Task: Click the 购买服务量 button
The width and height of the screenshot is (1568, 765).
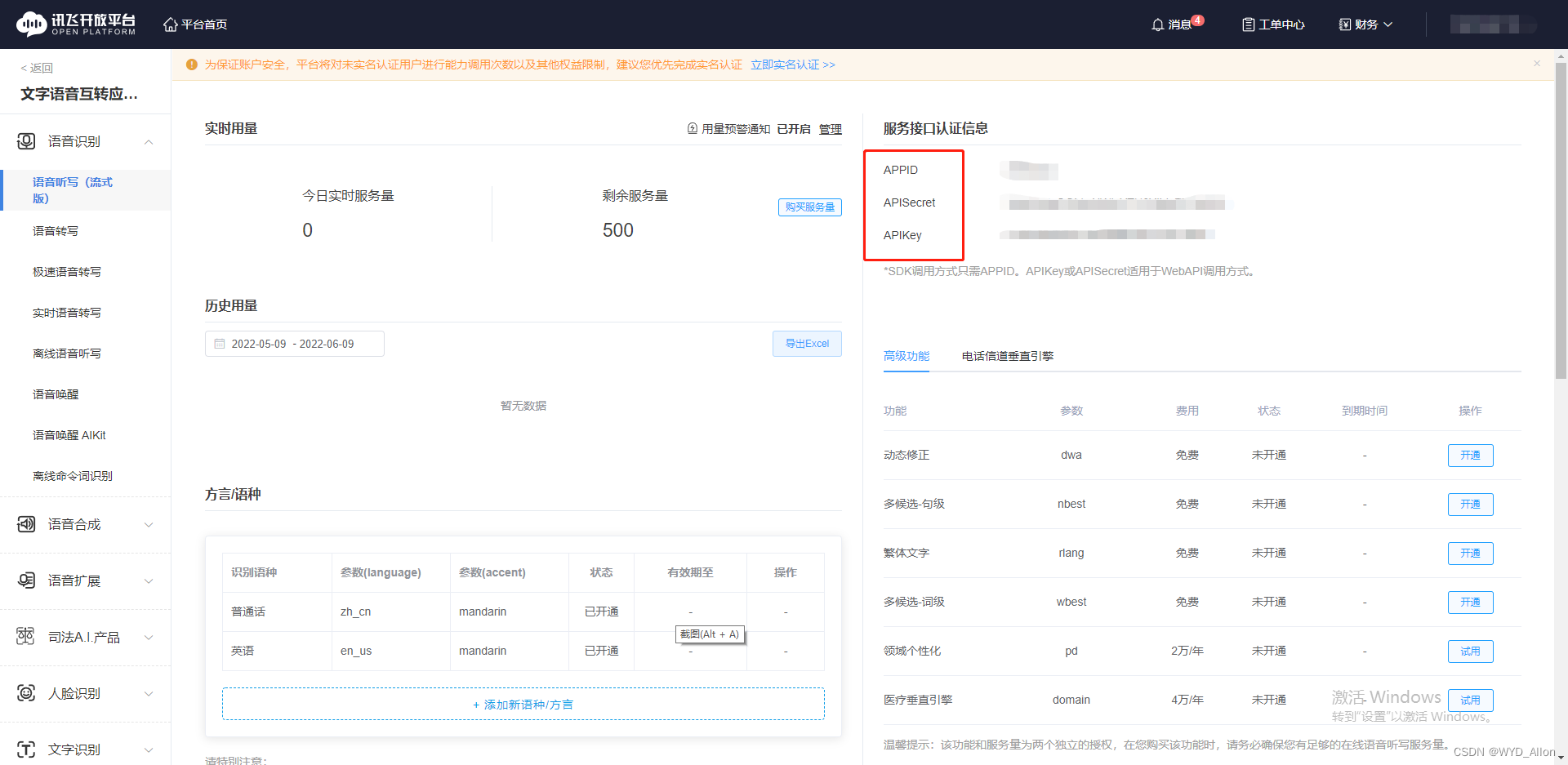Action: (x=810, y=207)
